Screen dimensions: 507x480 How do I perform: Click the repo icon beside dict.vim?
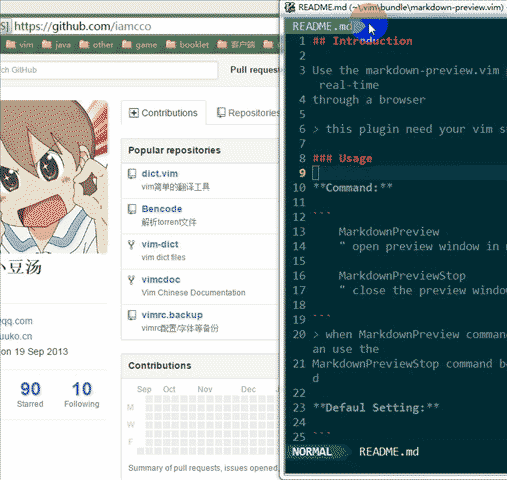coord(132,174)
